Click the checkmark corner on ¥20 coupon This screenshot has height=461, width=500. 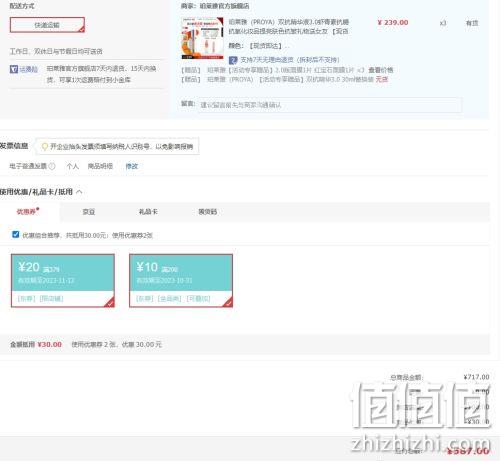pyautogui.click(x=110, y=302)
